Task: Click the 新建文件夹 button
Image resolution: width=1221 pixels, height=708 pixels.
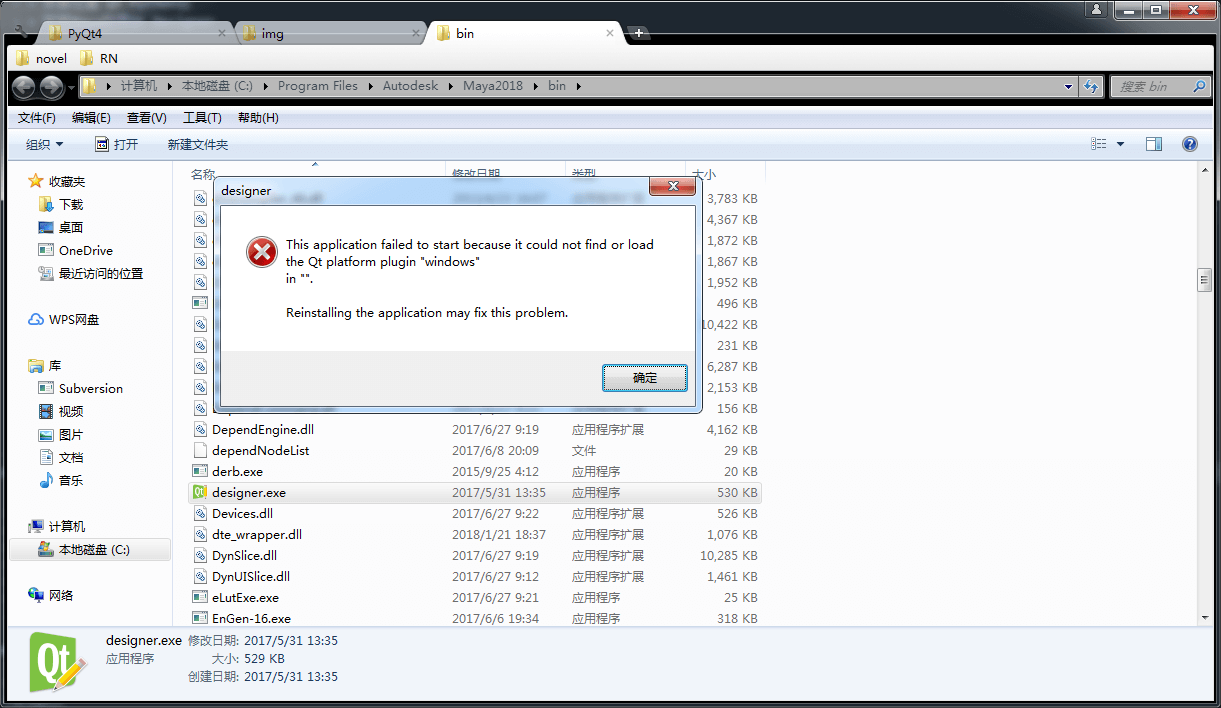Action: (198, 144)
